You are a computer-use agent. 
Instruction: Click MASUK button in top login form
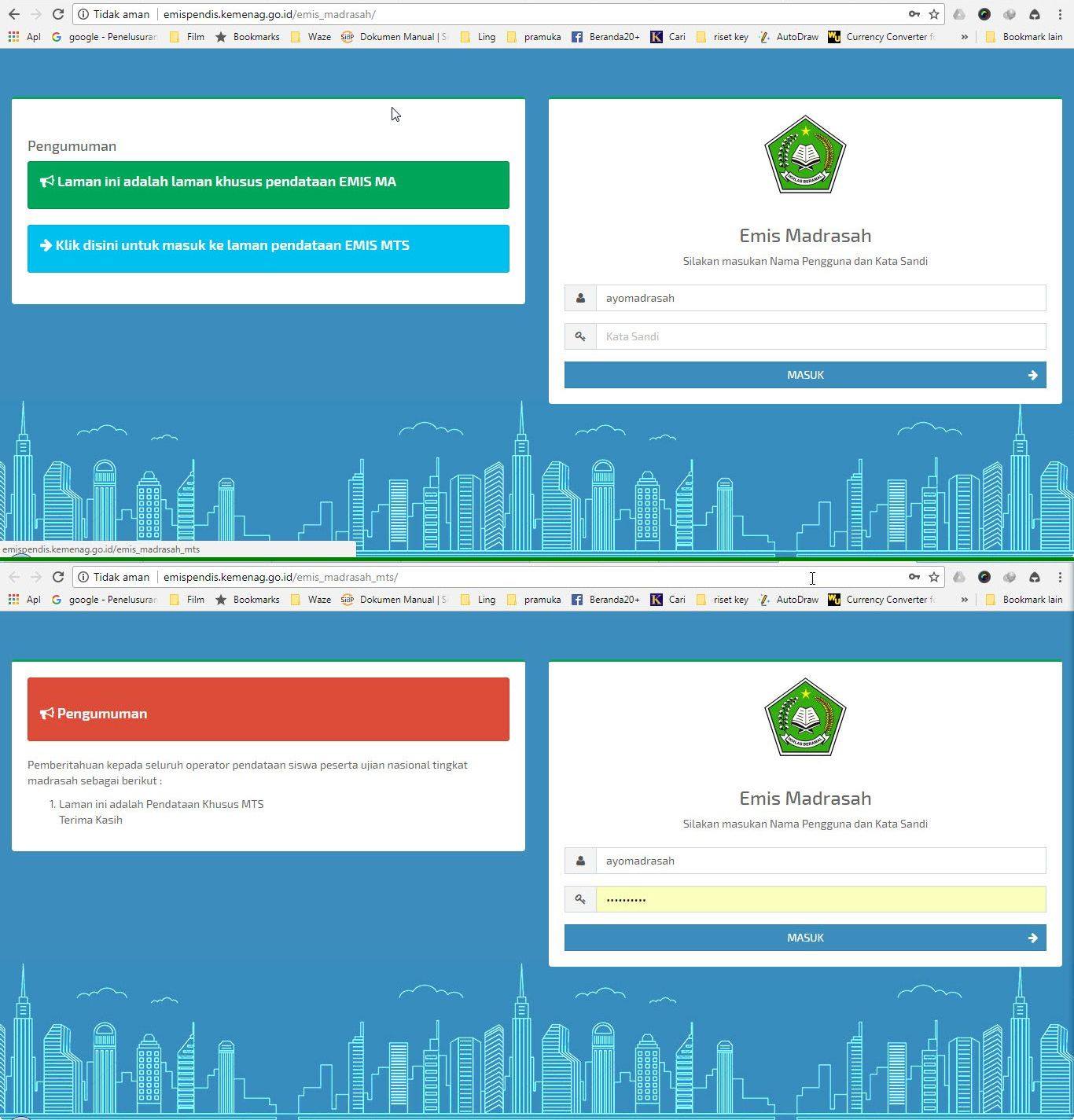[x=805, y=375]
